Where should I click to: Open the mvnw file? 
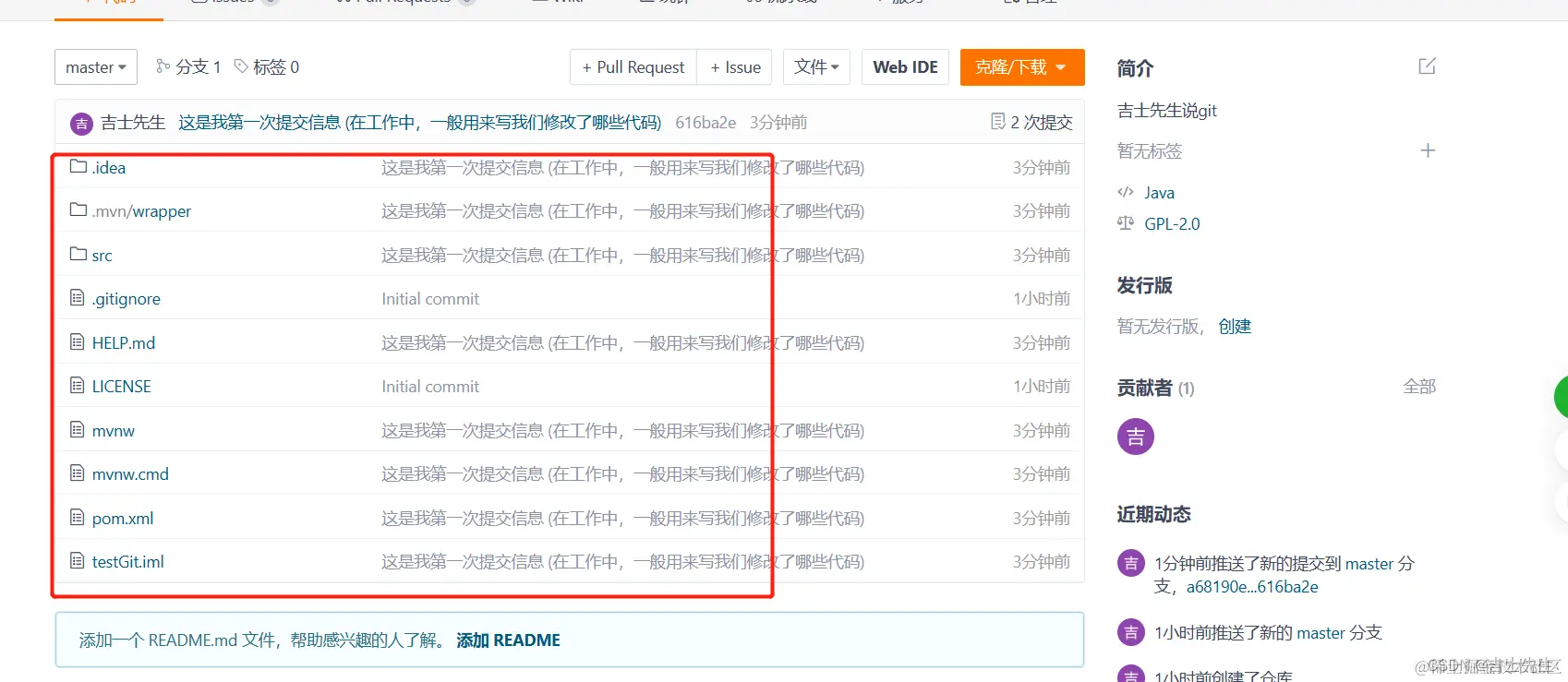pos(114,431)
